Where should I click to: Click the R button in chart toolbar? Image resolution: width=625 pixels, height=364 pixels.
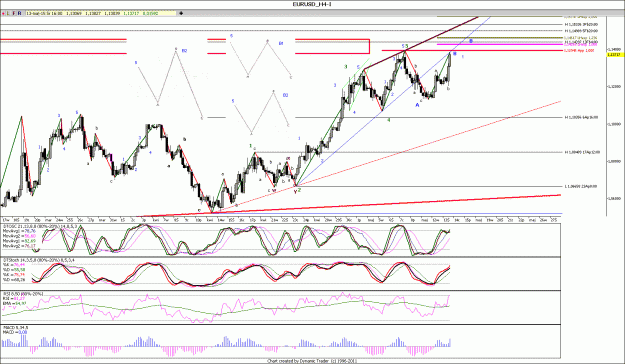pos(20,13)
